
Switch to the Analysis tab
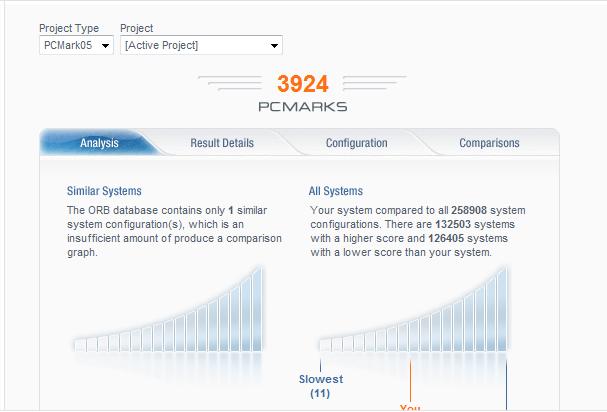99,143
